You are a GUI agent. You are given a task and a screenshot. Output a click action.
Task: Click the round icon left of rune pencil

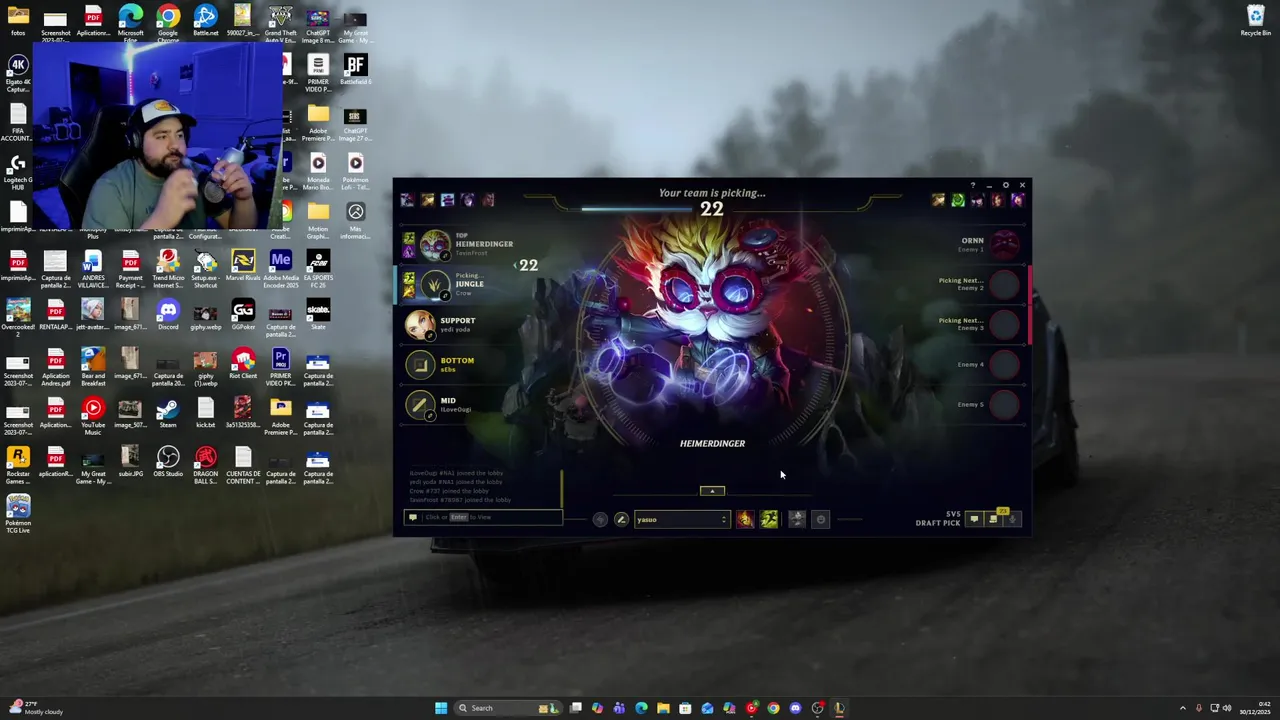[x=600, y=519]
